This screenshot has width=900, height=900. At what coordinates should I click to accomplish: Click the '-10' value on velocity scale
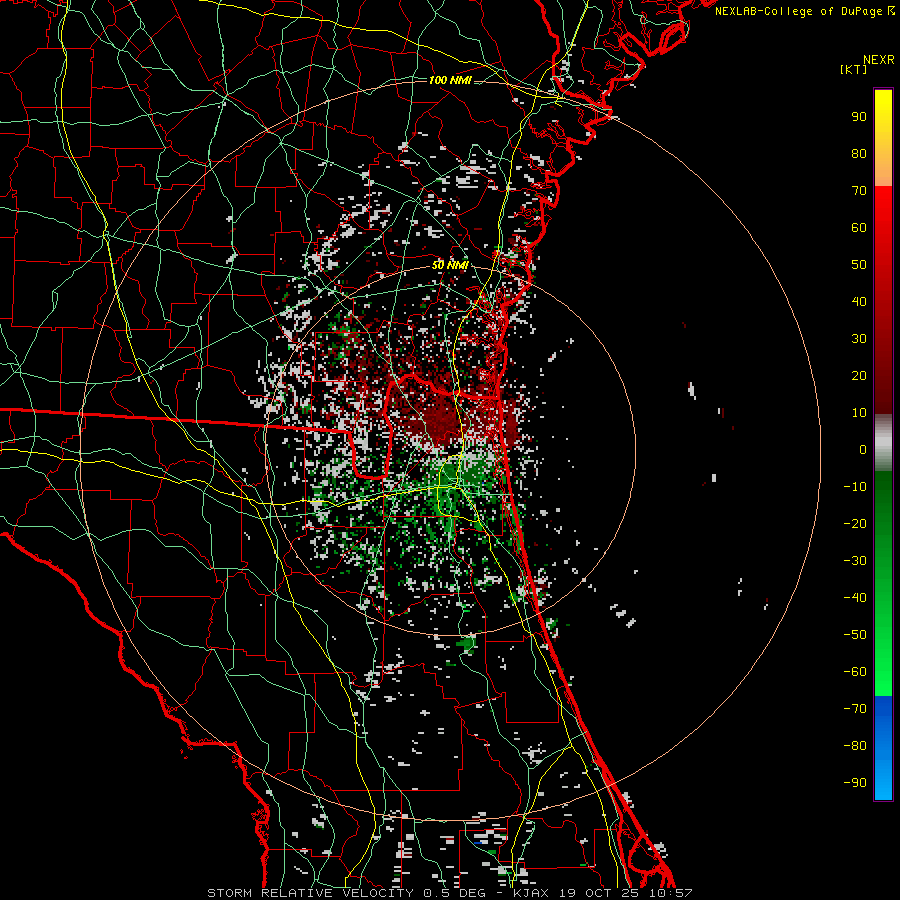point(855,487)
